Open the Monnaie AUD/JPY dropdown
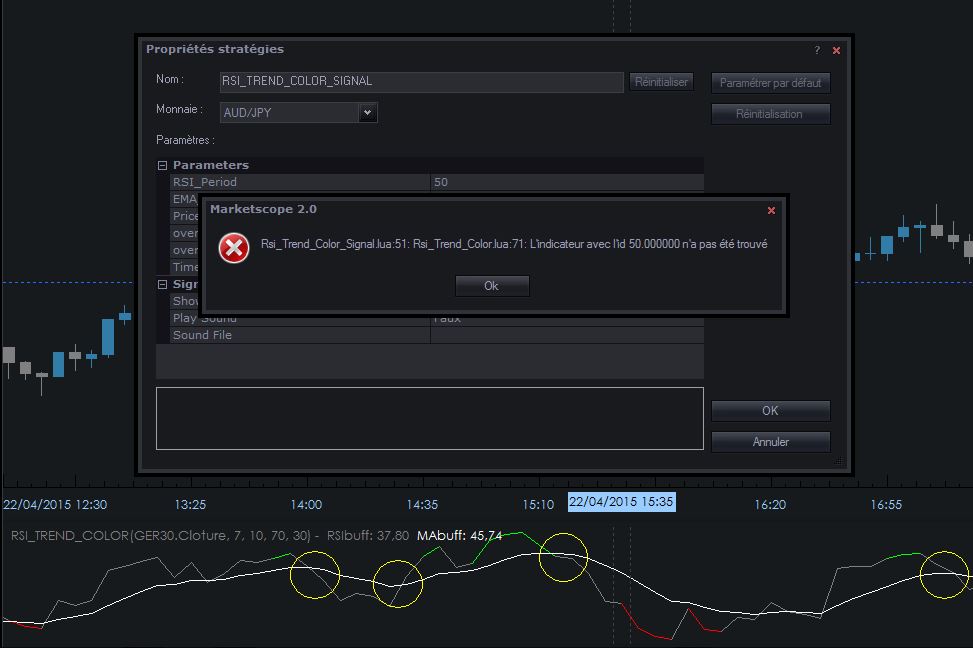The image size is (973, 648). pyautogui.click(x=367, y=112)
